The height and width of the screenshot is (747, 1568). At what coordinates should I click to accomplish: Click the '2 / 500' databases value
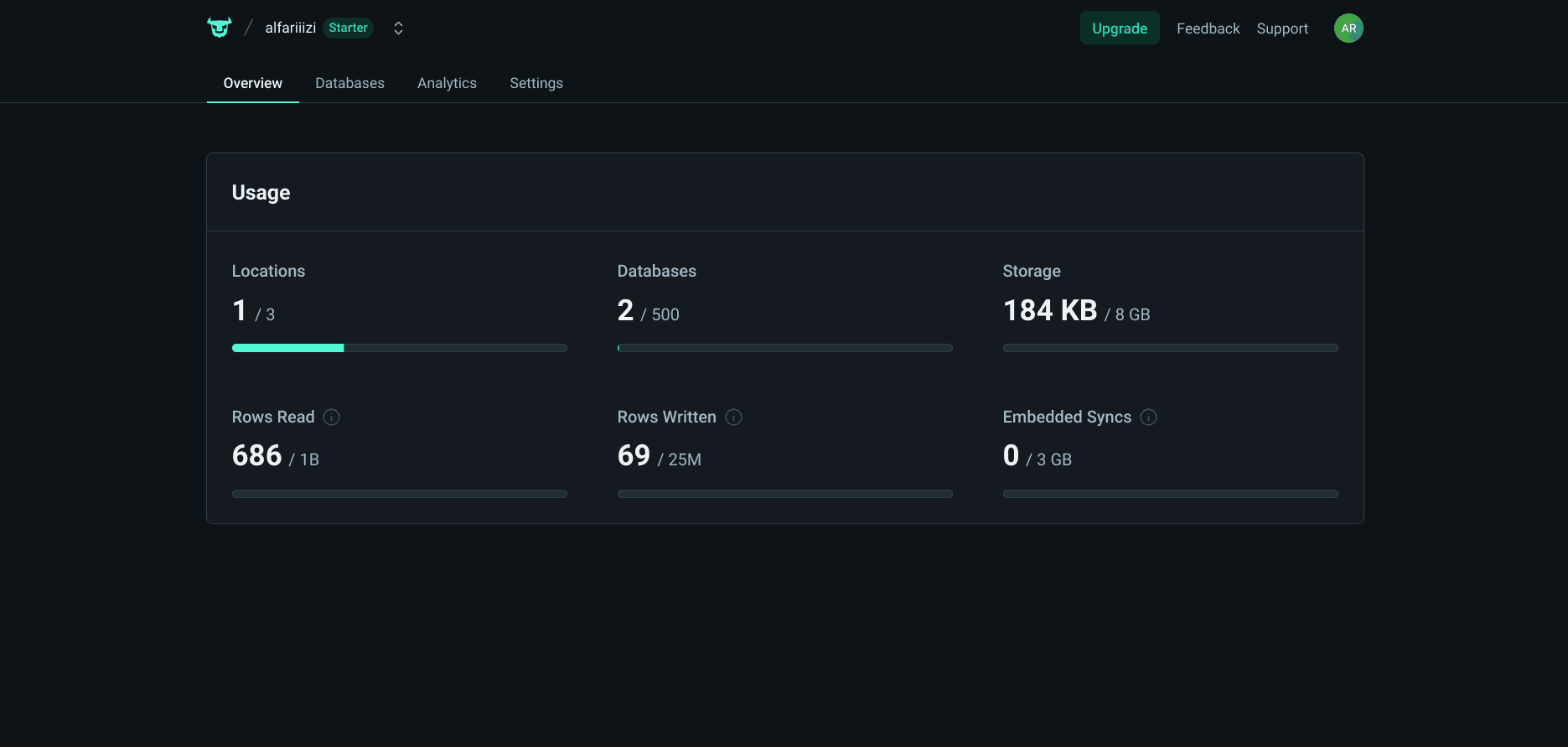point(649,311)
